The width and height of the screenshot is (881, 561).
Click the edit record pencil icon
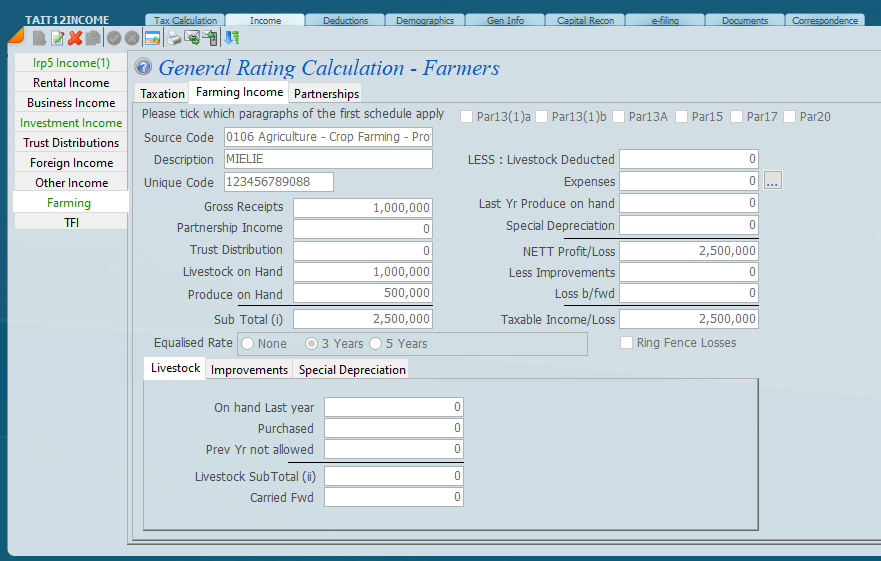[x=57, y=38]
